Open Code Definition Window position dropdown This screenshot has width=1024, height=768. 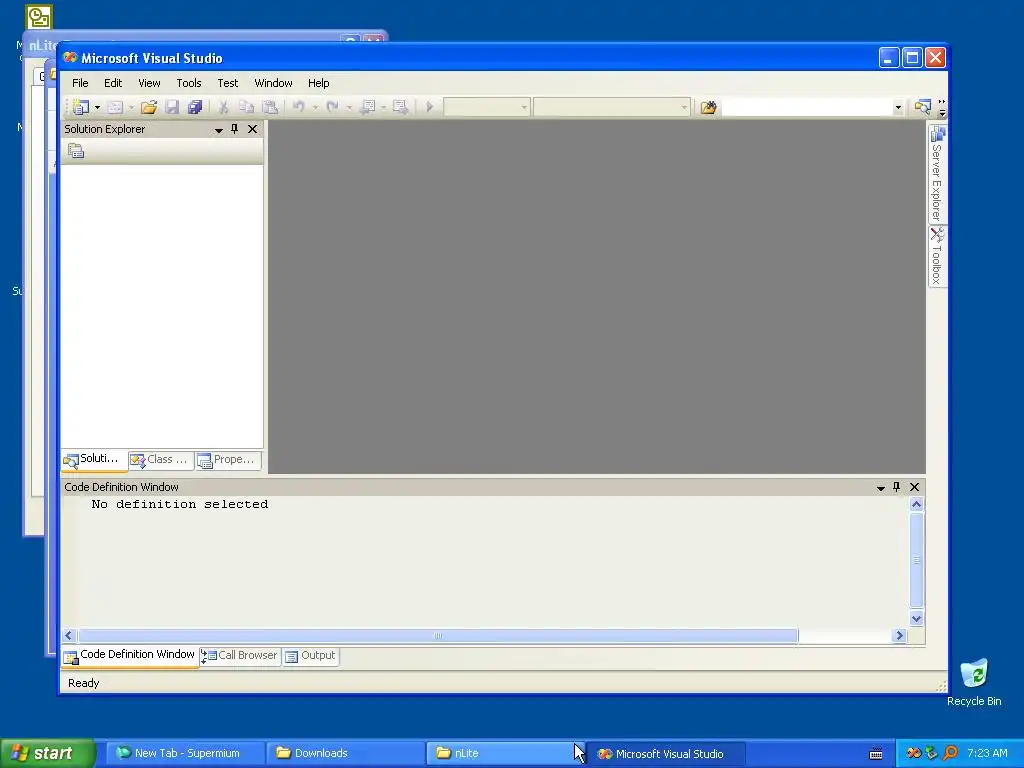(x=880, y=488)
